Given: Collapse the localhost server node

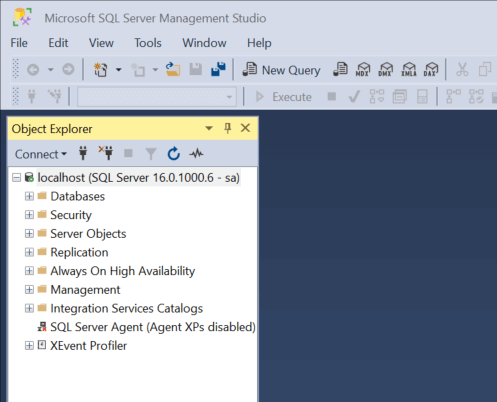Looking at the screenshot, I should [x=16, y=178].
